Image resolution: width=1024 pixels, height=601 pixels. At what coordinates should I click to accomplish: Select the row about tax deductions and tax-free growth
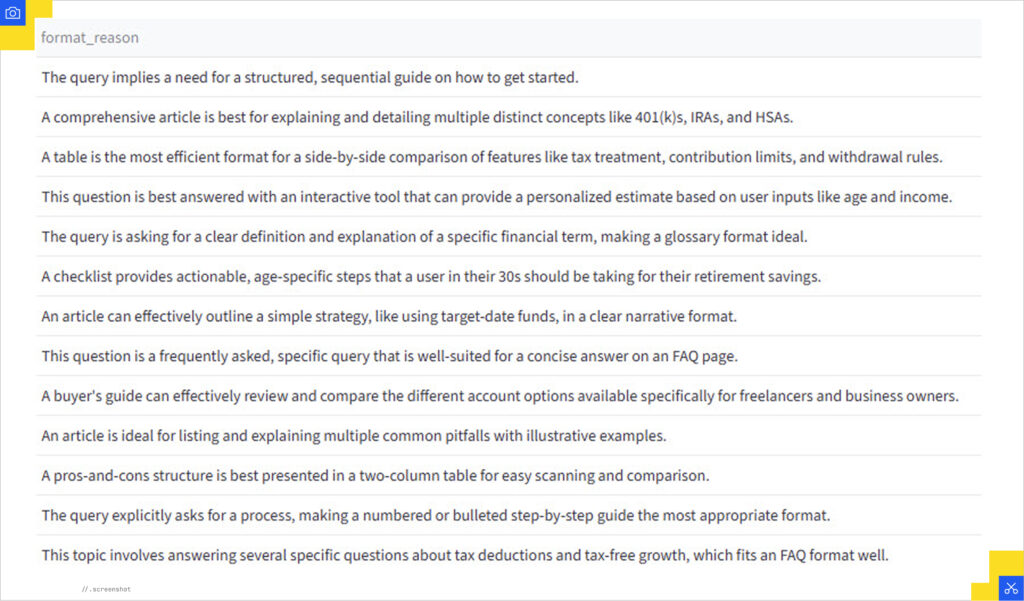465,555
